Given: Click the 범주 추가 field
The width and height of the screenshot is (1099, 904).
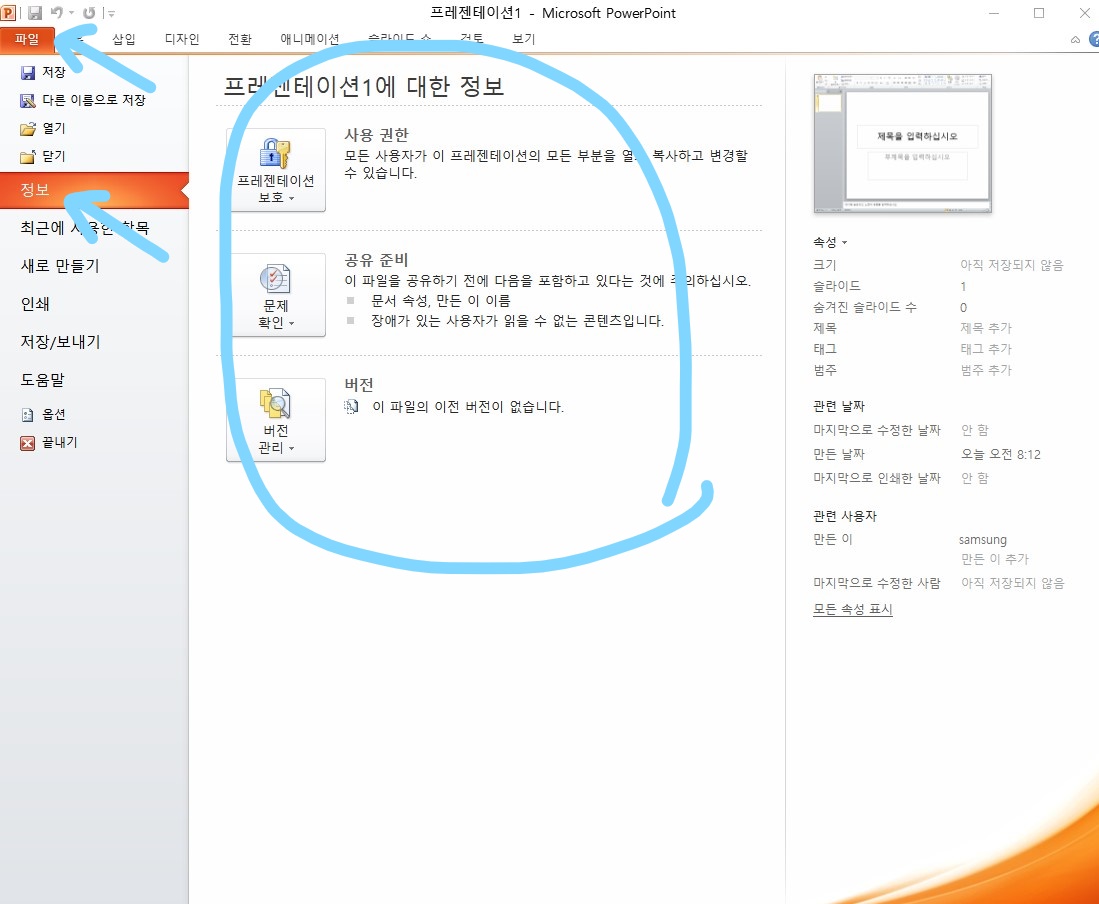Looking at the screenshot, I should pos(986,370).
